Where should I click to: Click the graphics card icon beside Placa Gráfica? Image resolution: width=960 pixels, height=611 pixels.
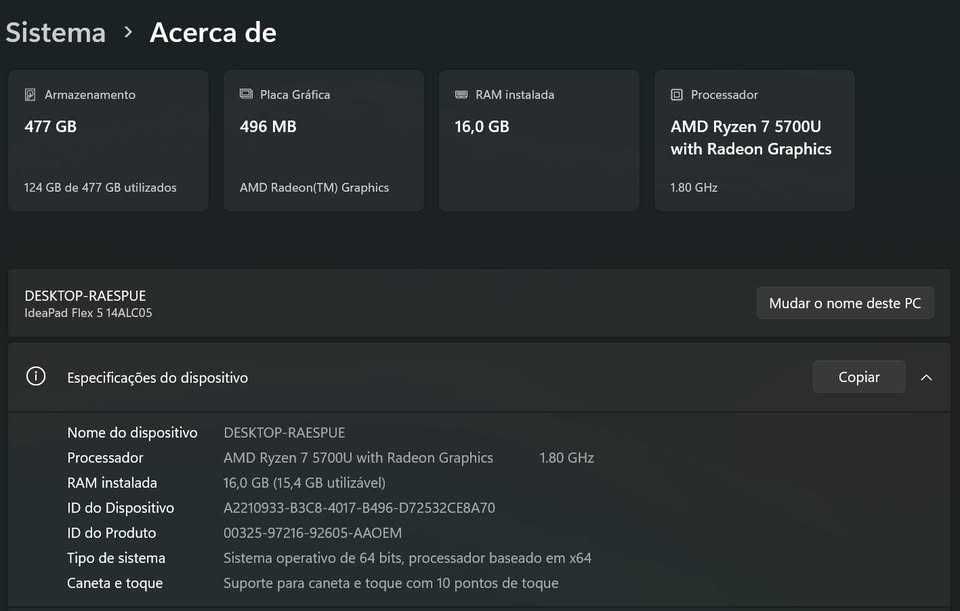246,95
